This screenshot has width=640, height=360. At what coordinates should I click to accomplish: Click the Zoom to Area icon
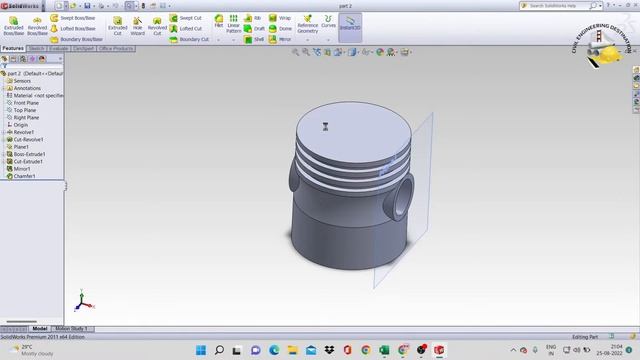pos(306,52)
